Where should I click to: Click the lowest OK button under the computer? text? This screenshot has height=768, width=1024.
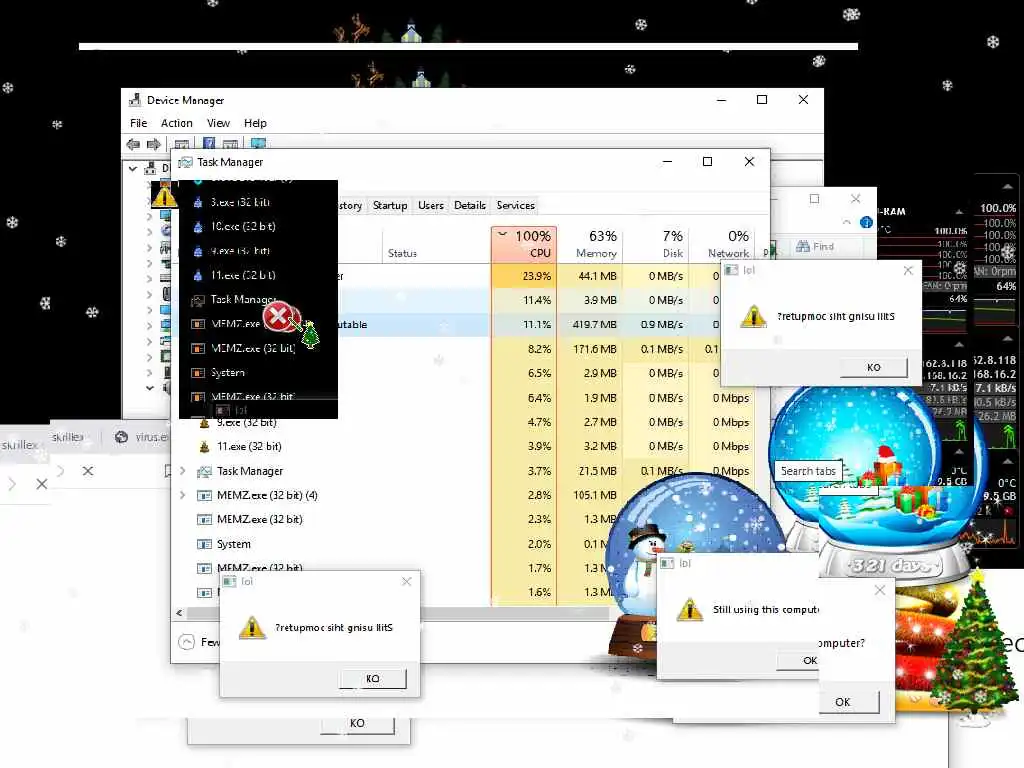click(x=848, y=702)
